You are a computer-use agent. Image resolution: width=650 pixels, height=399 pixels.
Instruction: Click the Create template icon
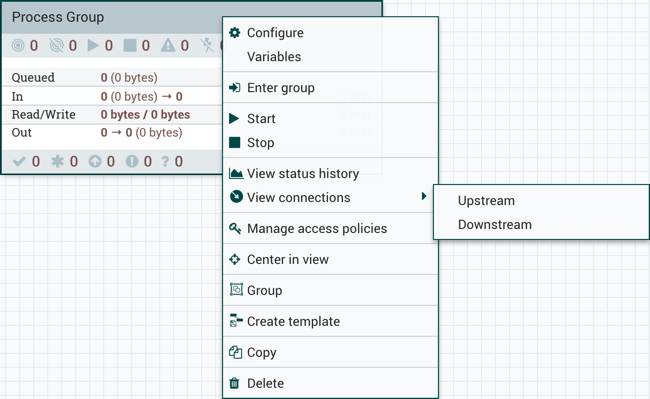point(236,321)
